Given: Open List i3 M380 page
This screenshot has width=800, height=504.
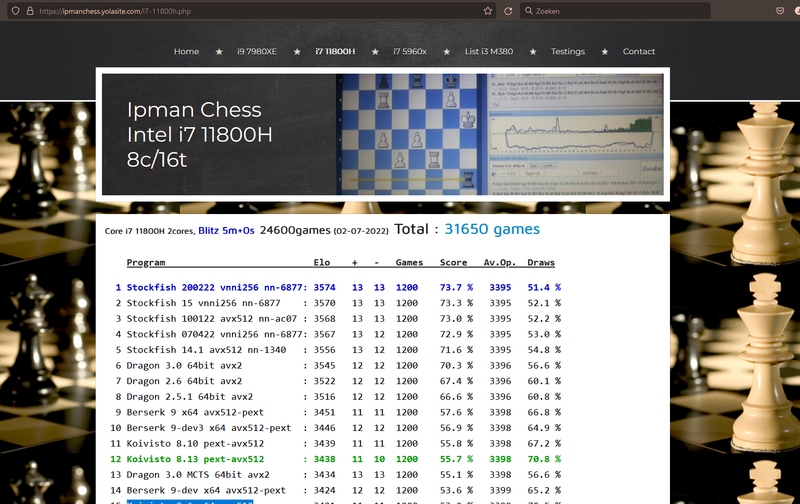Looking at the screenshot, I should tap(489, 52).
